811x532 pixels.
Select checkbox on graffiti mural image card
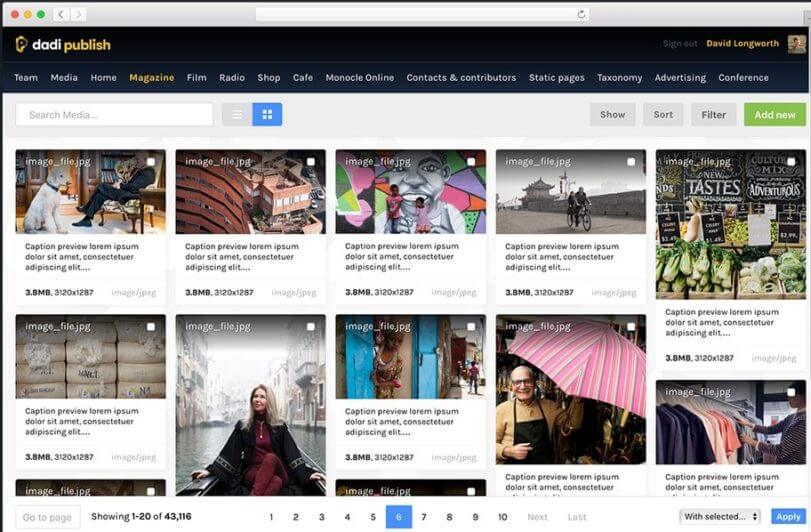click(x=471, y=161)
